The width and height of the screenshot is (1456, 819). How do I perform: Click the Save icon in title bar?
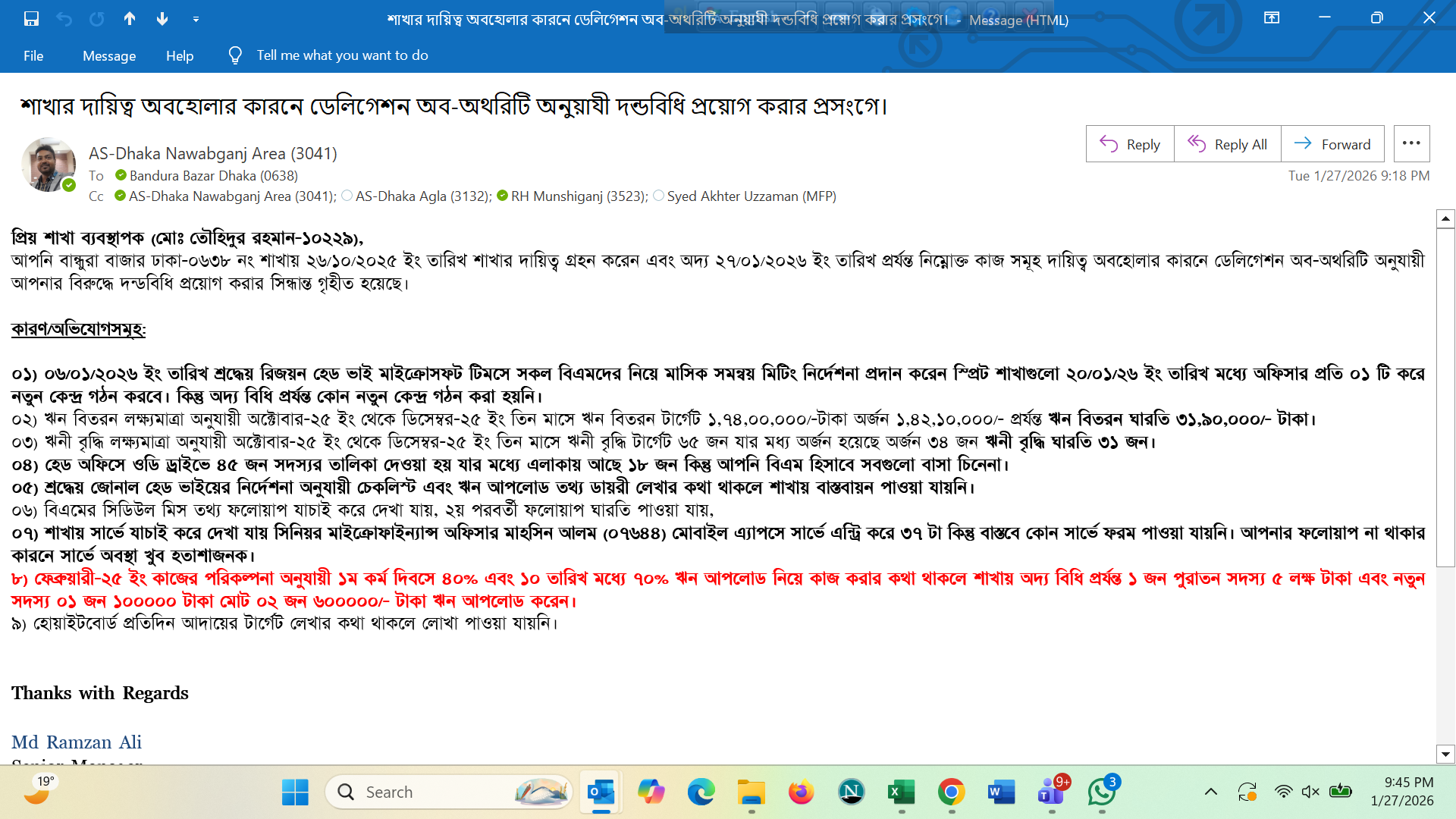coord(31,19)
